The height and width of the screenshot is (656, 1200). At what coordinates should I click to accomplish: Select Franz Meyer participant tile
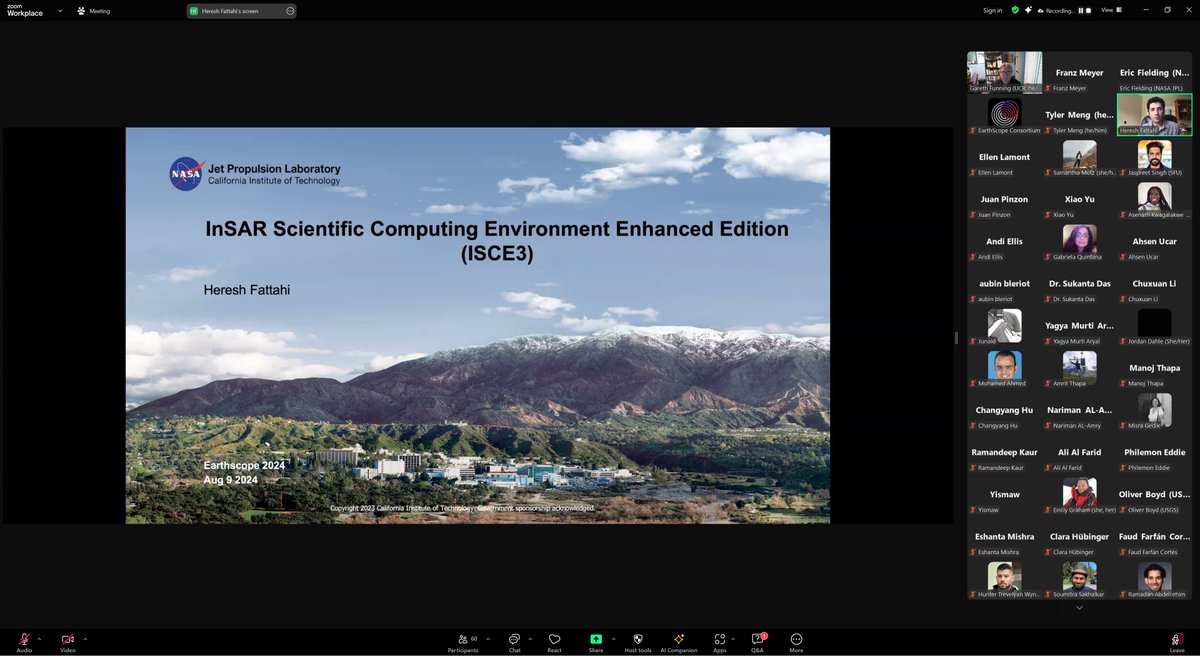[x=1079, y=72]
